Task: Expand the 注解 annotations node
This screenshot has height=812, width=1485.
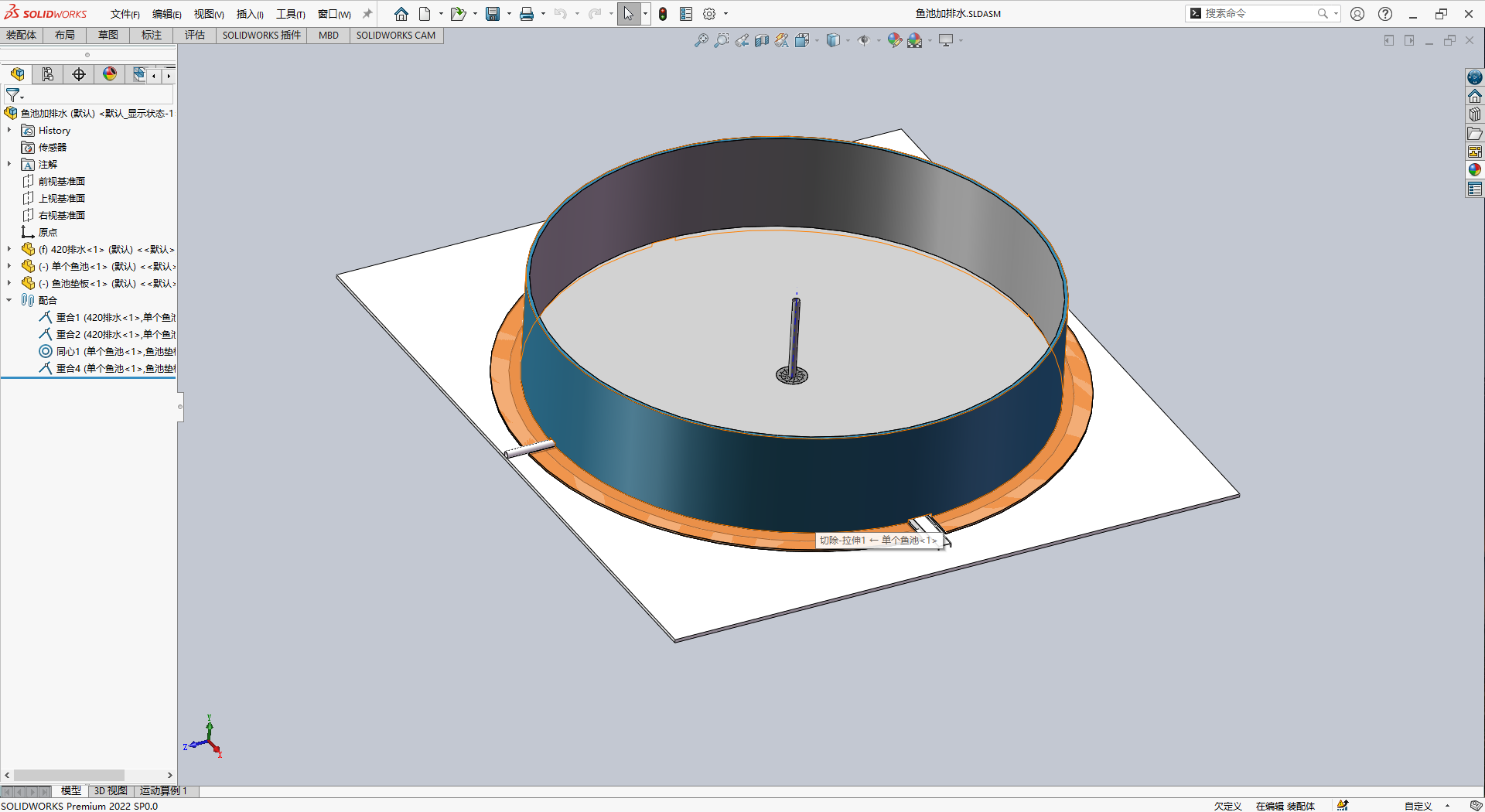Action: 9,164
